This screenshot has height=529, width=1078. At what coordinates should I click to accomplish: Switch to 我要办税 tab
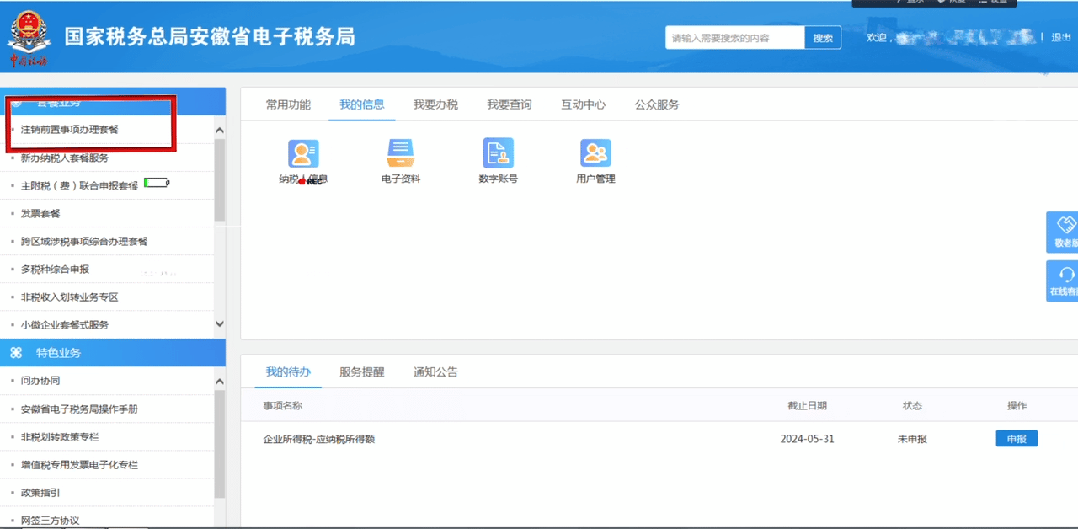click(435, 105)
